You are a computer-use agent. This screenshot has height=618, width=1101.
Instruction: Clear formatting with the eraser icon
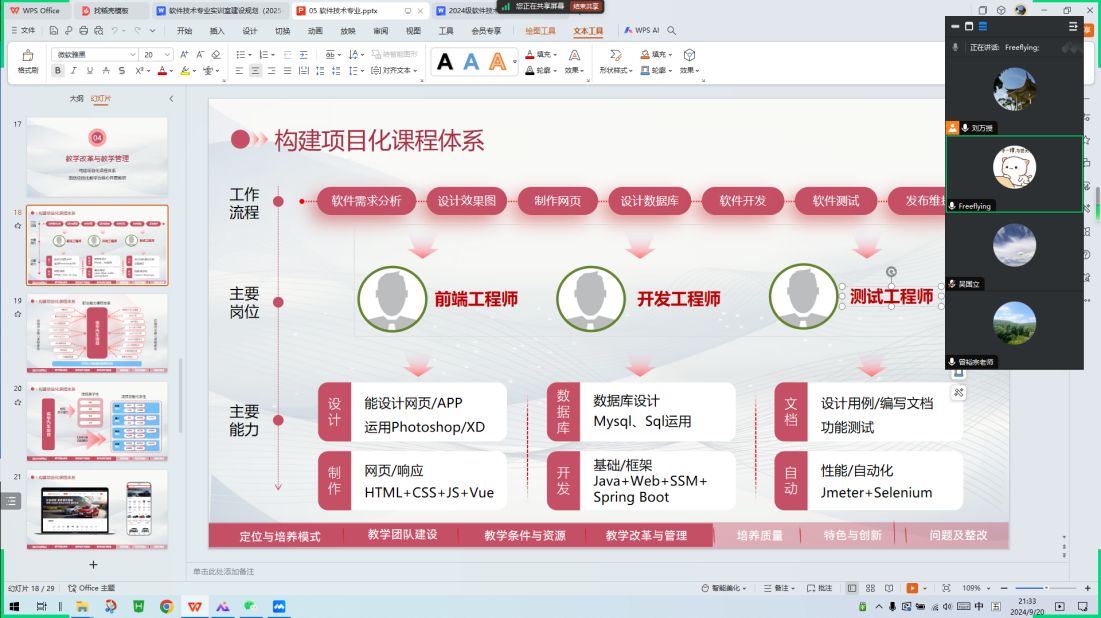tap(216, 54)
